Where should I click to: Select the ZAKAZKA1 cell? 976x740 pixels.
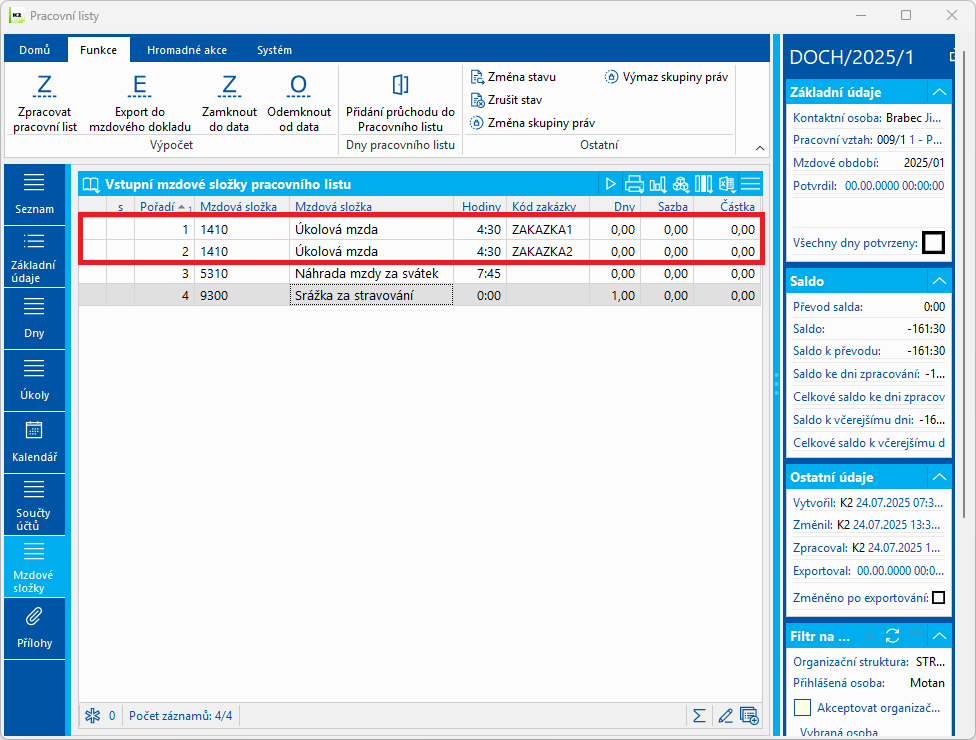(x=548, y=230)
